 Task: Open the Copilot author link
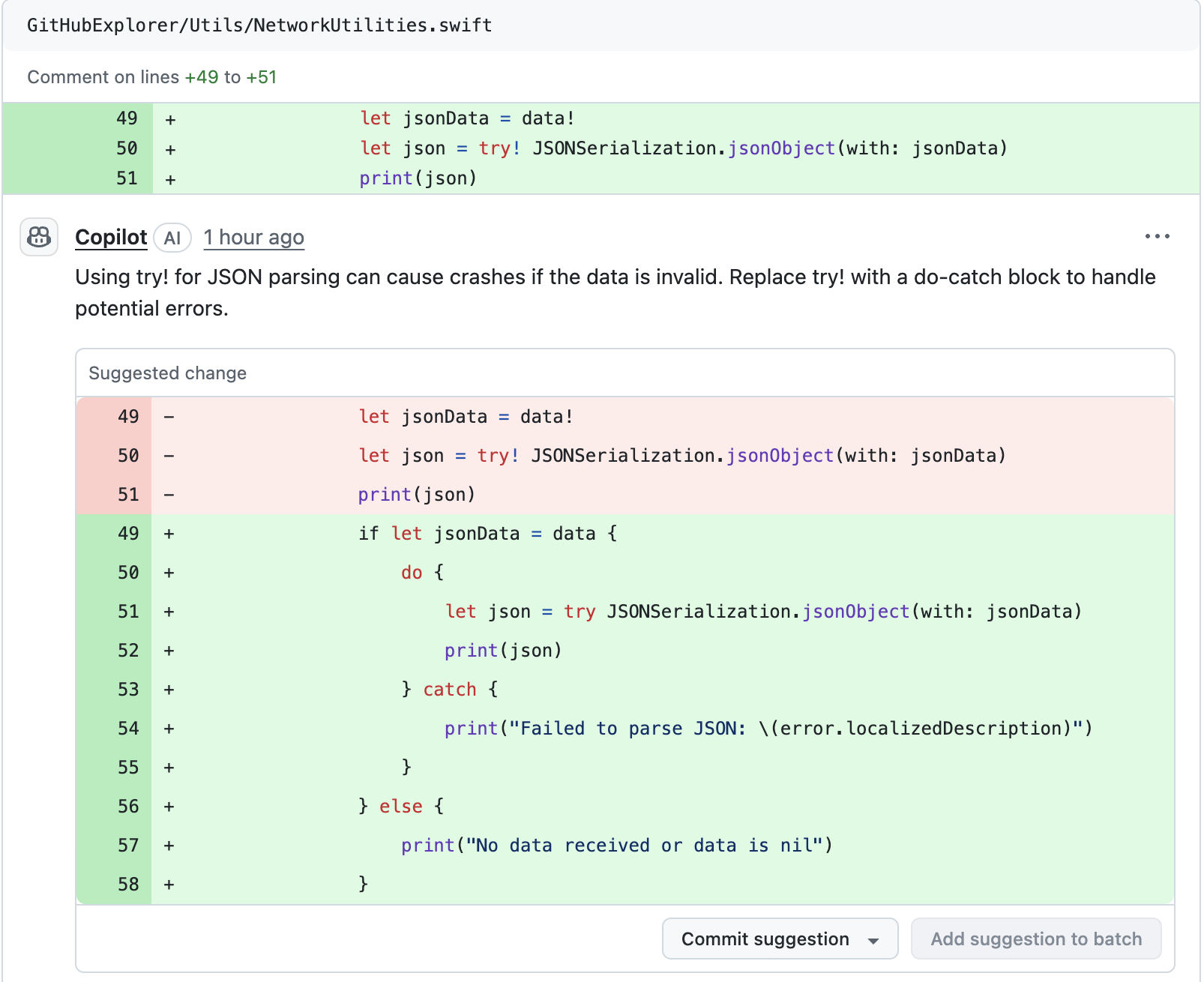coord(111,238)
